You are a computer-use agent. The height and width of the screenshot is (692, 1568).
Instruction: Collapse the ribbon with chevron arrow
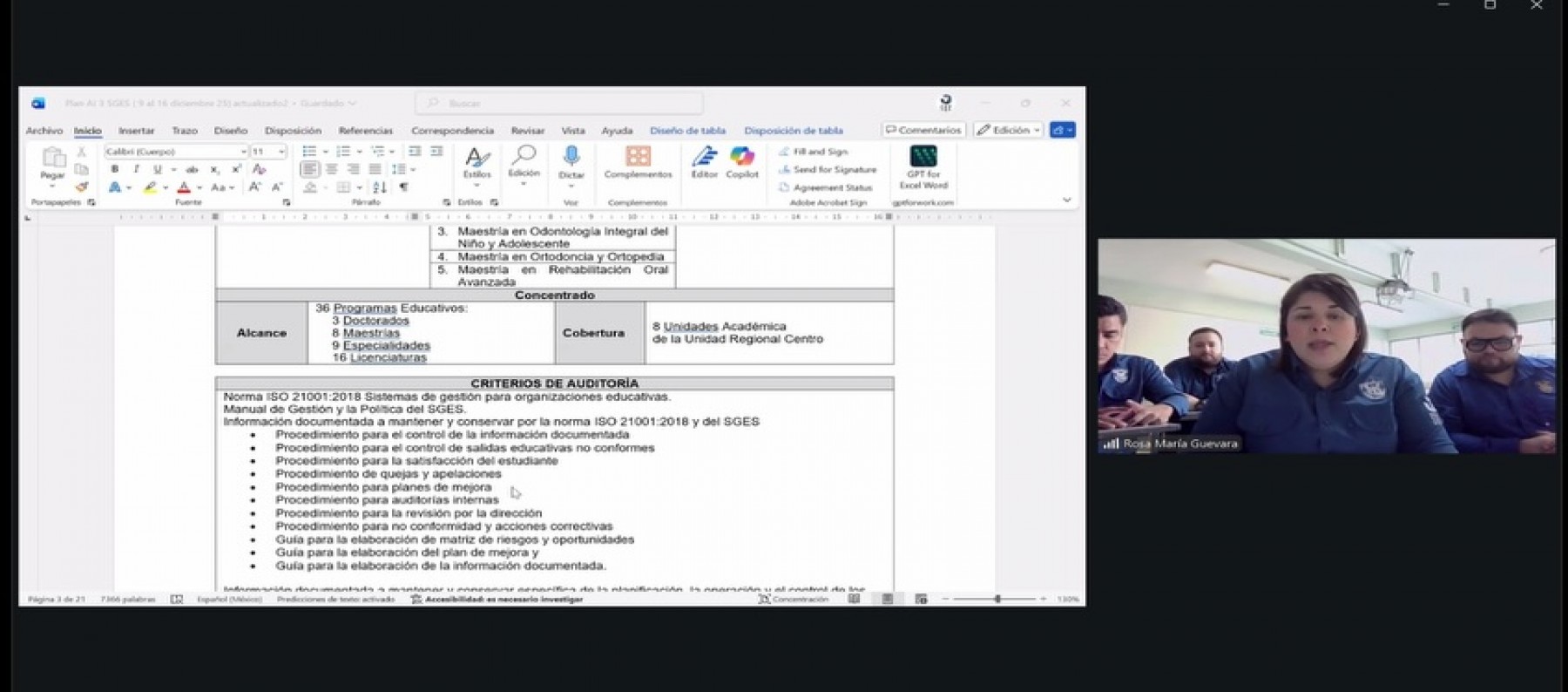point(1067,200)
